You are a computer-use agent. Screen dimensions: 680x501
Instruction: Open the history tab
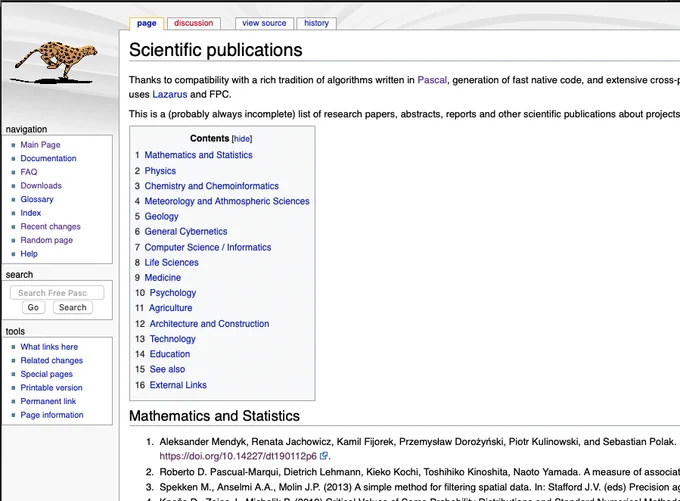316,23
